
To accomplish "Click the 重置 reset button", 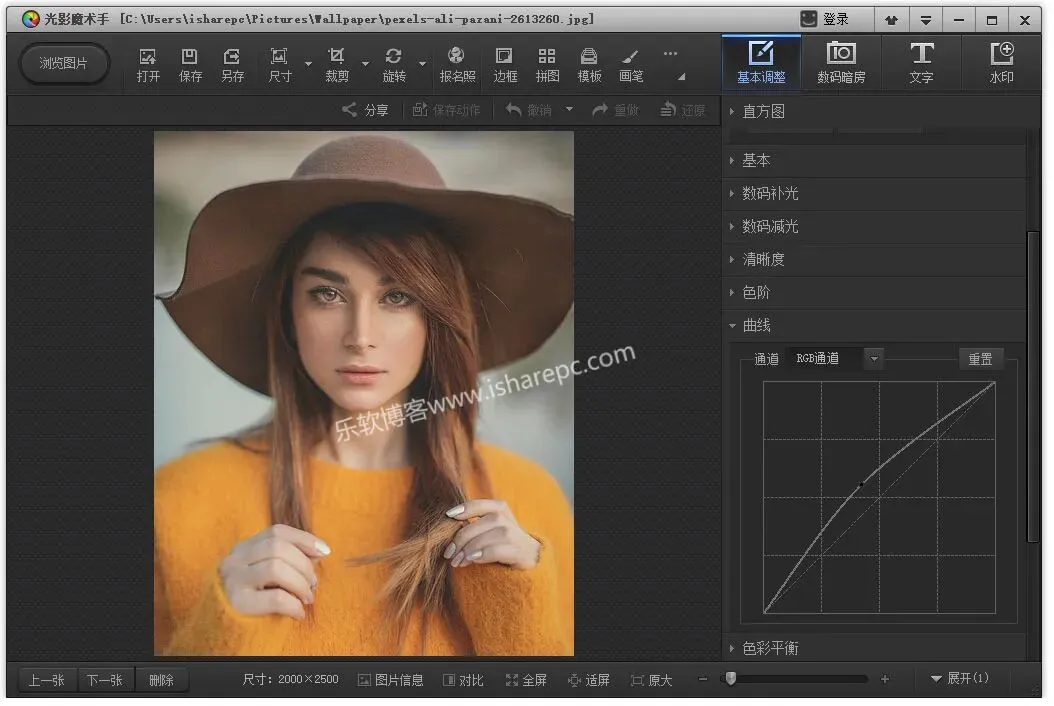I will pyautogui.click(x=980, y=359).
